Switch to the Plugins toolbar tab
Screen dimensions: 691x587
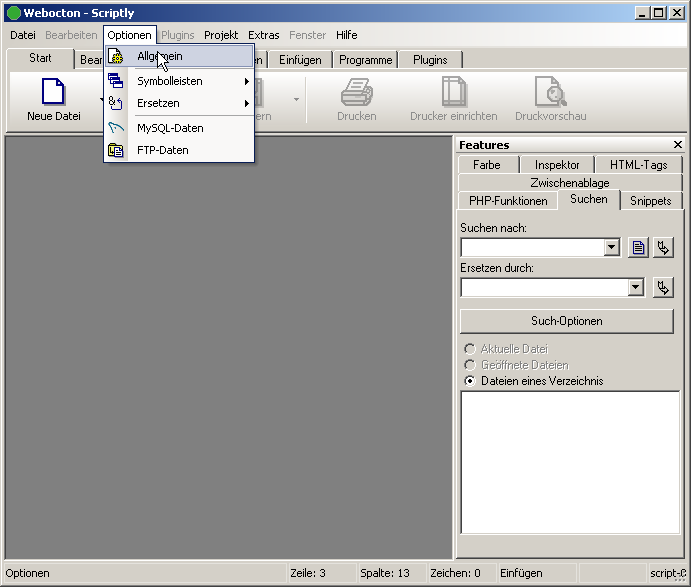430,60
